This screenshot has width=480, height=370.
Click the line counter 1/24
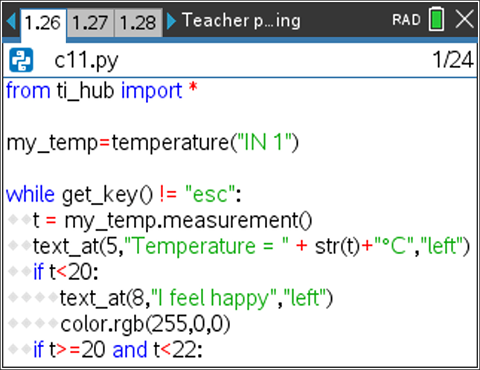453,60
